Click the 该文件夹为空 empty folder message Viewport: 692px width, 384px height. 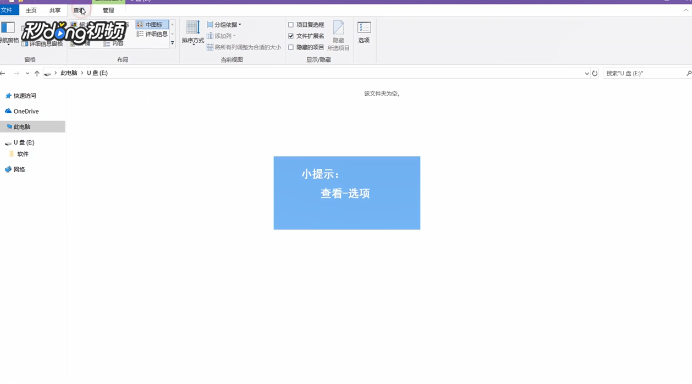pos(382,94)
